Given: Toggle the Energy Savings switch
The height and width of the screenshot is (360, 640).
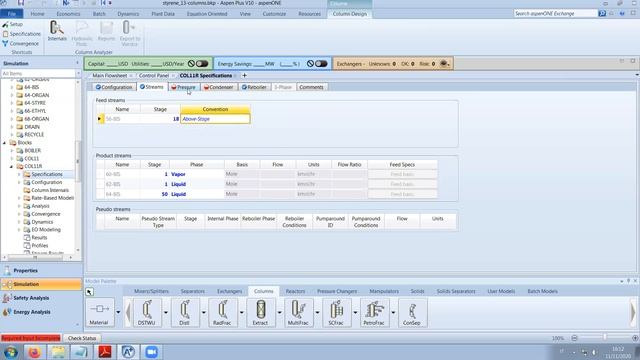Looking at the screenshot, I should (x=321, y=64).
